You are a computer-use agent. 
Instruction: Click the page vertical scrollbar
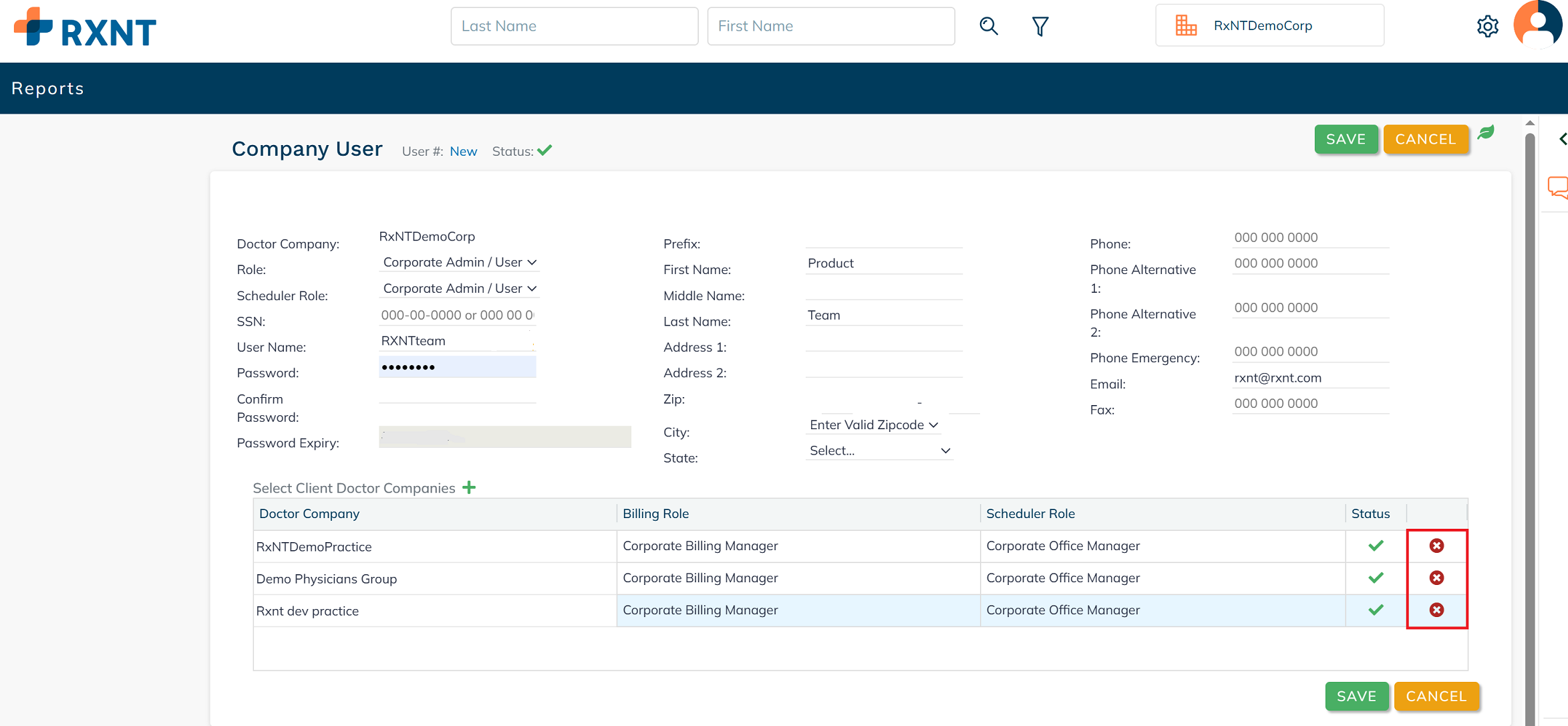1530,428
